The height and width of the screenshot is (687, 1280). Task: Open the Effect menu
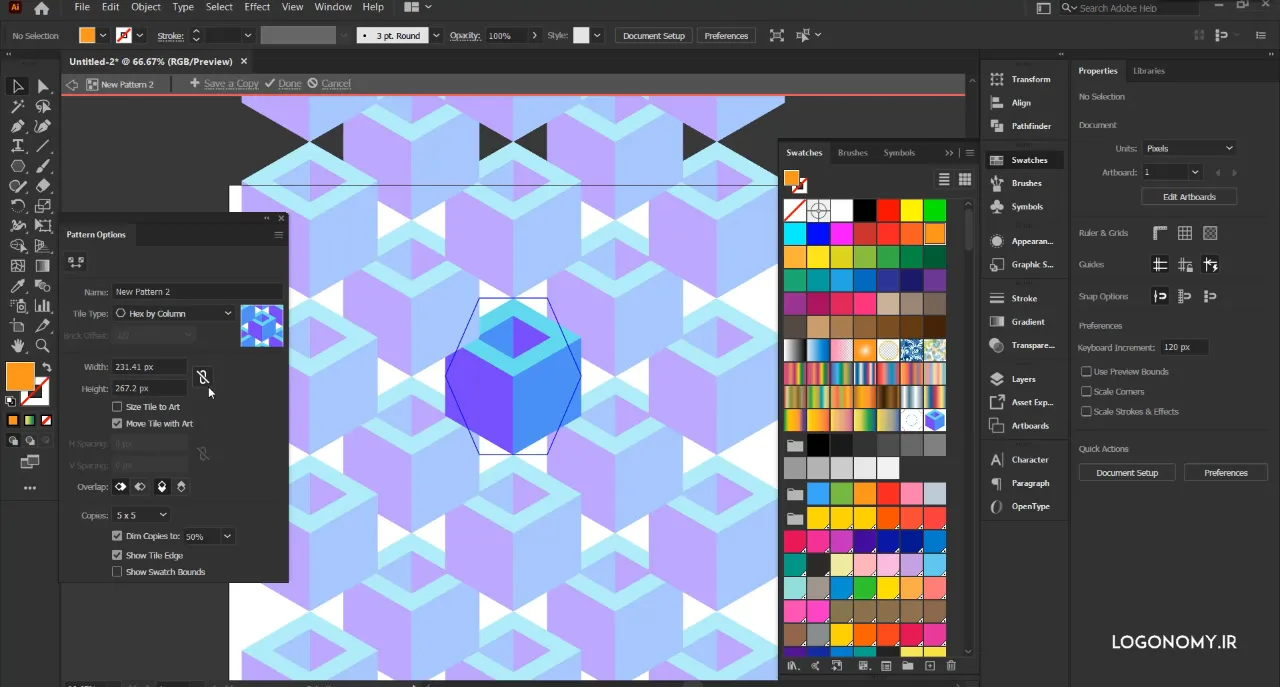tap(257, 7)
